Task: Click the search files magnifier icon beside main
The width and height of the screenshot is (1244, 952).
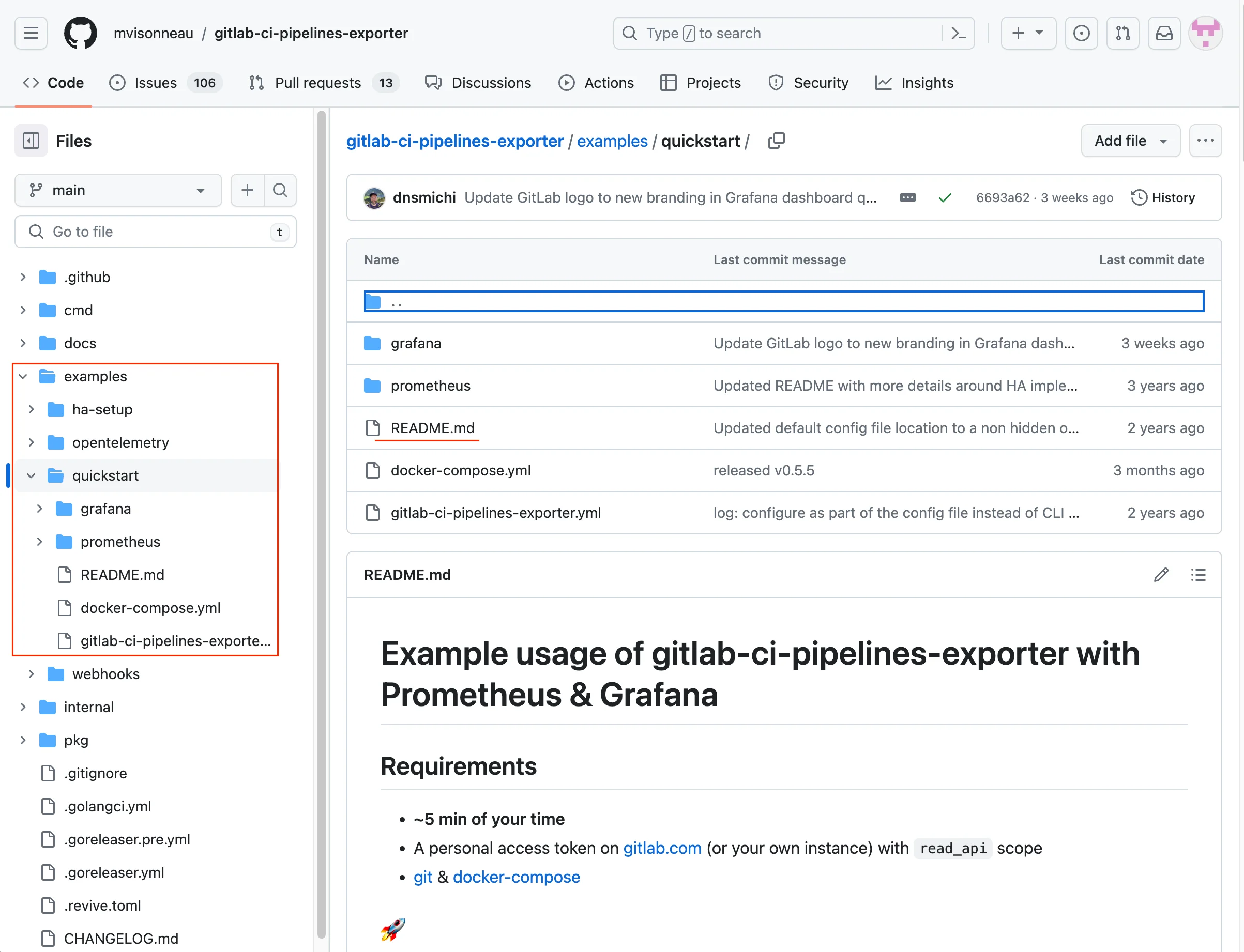Action: click(x=280, y=190)
